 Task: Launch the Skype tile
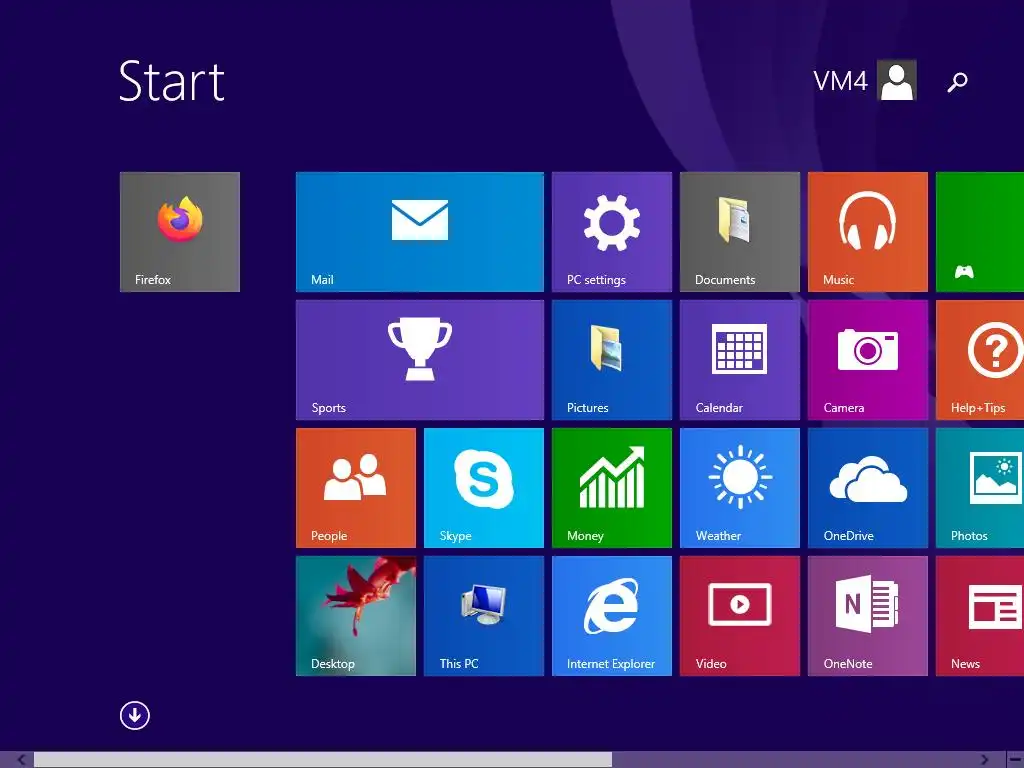pos(483,488)
